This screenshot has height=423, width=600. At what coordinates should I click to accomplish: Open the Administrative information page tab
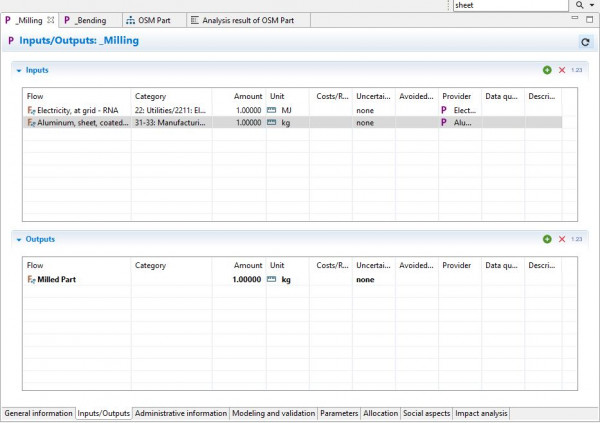(x=181, y=413)
